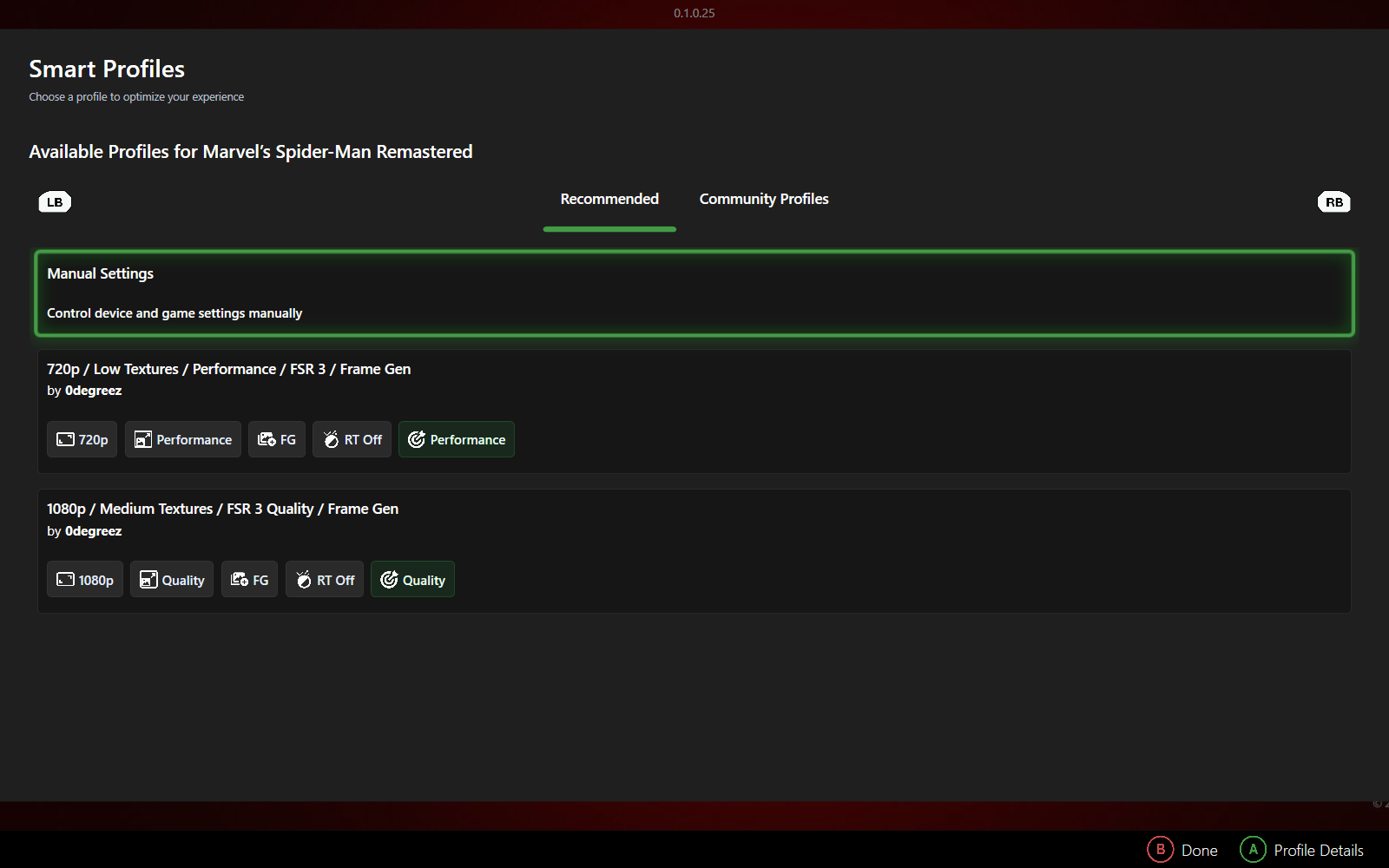Open Profile Details

(1319, 851)
